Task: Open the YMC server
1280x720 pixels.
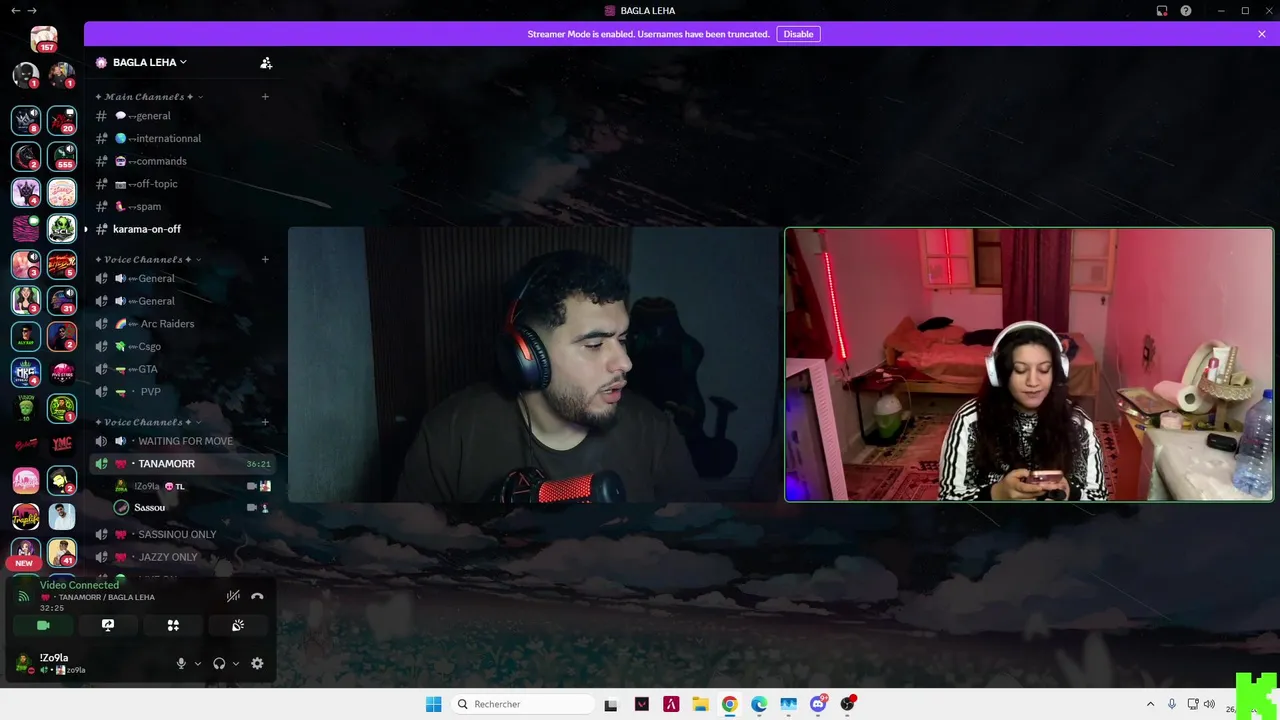Action: point(62,445)
